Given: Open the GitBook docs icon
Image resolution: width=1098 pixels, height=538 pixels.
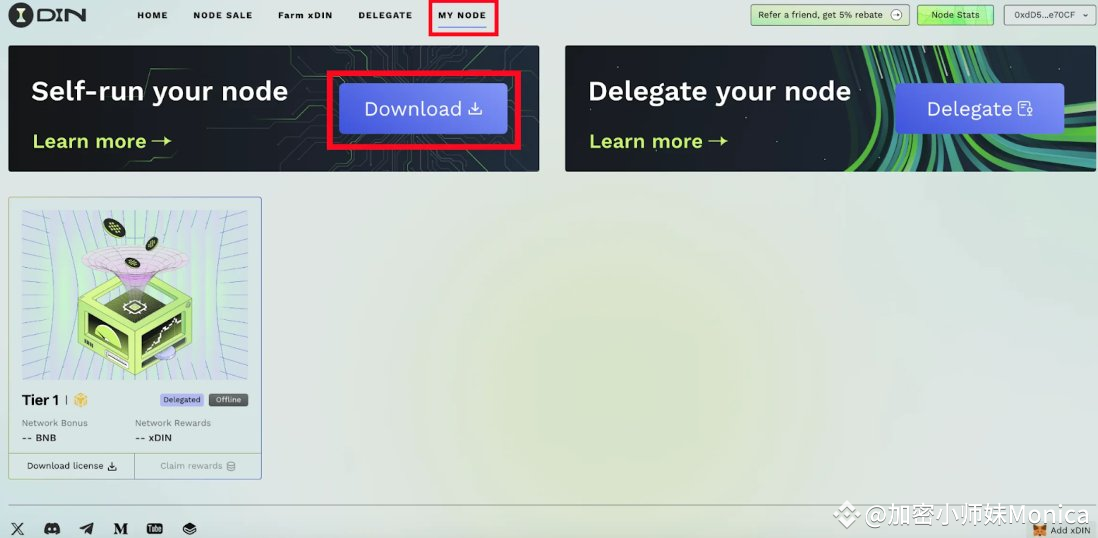Looking at the screenshot, I should coord(190,529).
